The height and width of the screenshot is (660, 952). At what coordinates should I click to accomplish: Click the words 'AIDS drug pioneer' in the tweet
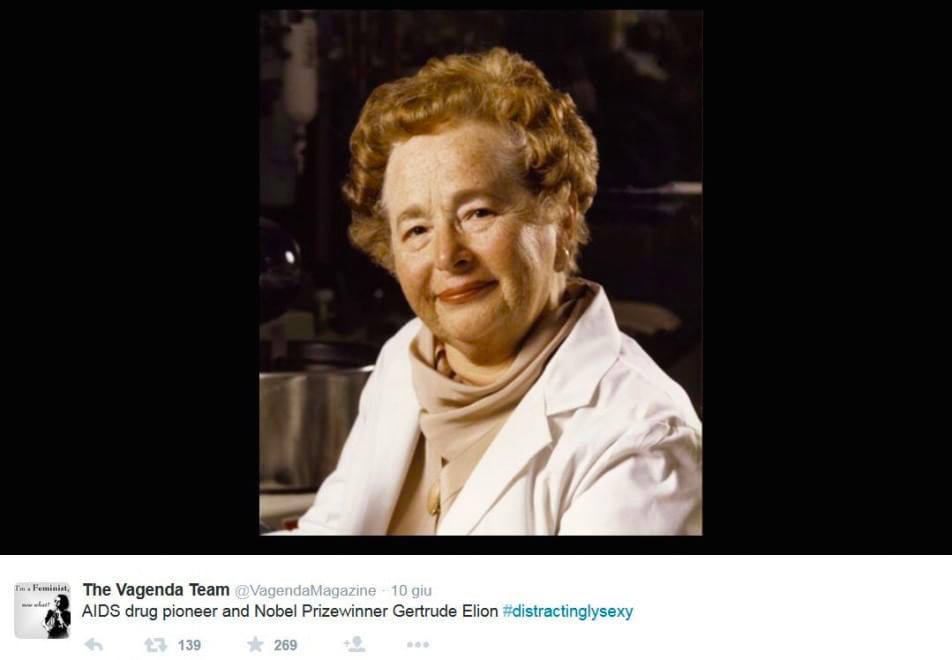(149, 611)
